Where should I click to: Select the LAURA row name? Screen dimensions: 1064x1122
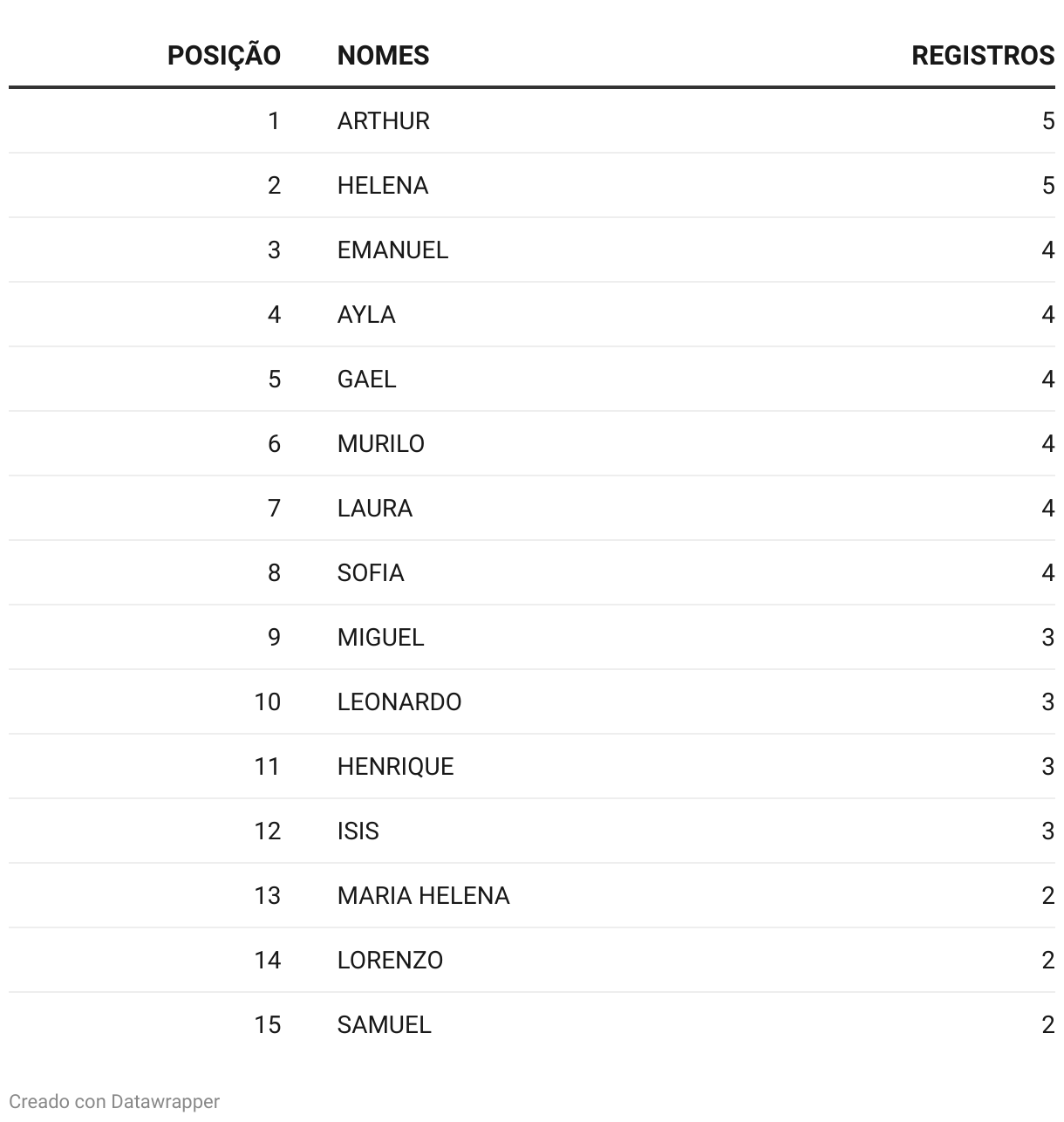coord(374,508)
